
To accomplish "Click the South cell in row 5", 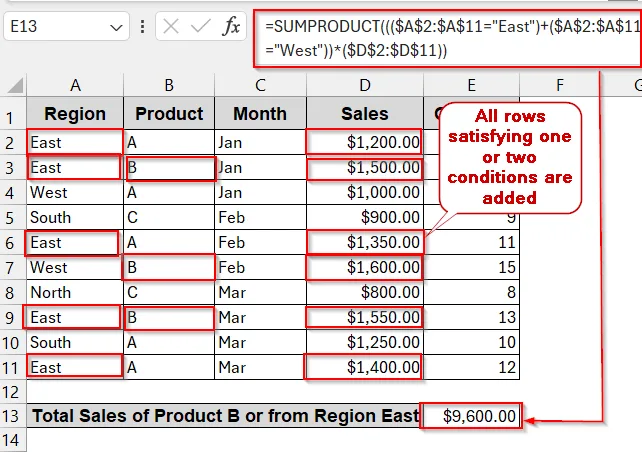I will click(75, 217).
